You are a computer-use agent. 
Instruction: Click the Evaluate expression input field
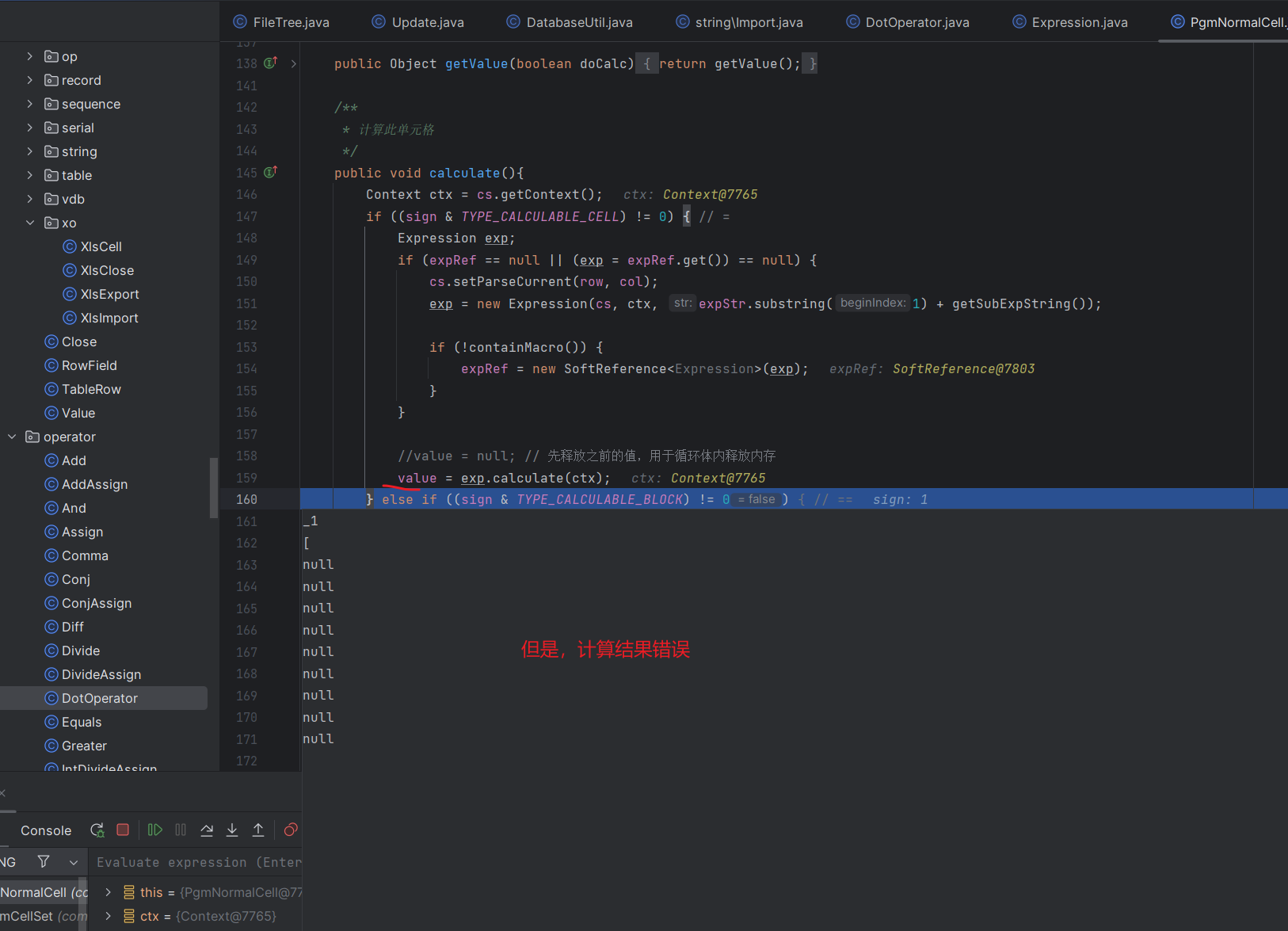tap(198, 862)
